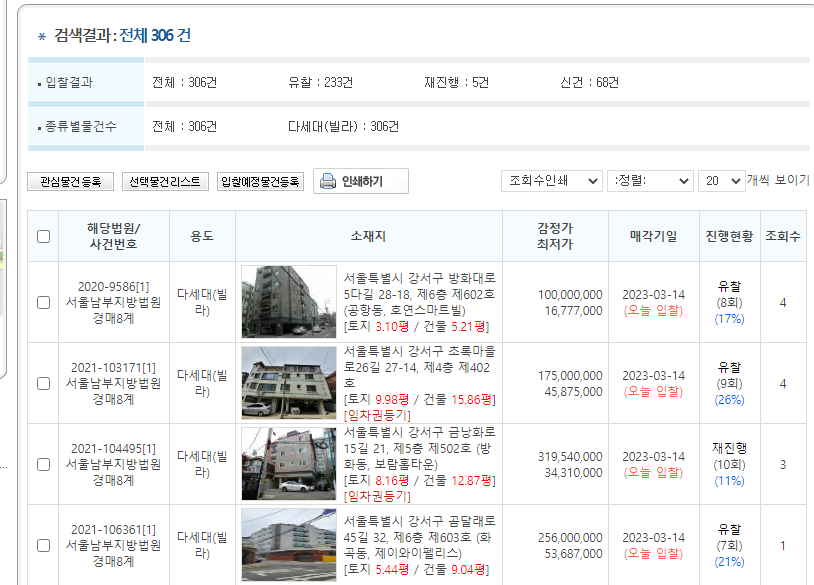This screenshot has height=585, width=814.
Task: Click the 용도 column header
Action: [202, 236]
